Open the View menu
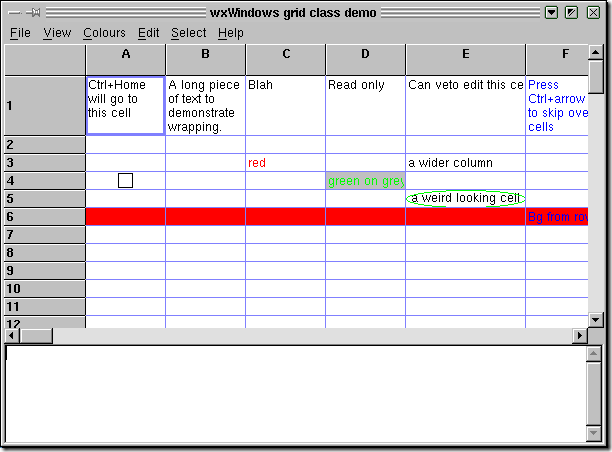Viewport: 612px width, 452px height. point(57,33)
